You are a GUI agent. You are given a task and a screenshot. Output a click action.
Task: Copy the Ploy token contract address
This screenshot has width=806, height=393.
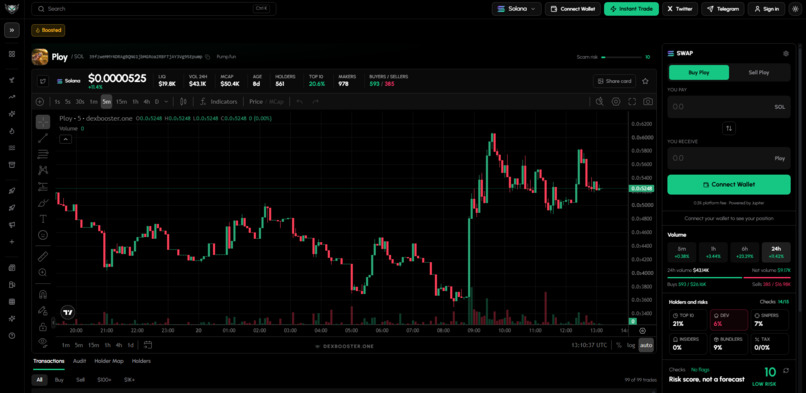coord(208,57)
